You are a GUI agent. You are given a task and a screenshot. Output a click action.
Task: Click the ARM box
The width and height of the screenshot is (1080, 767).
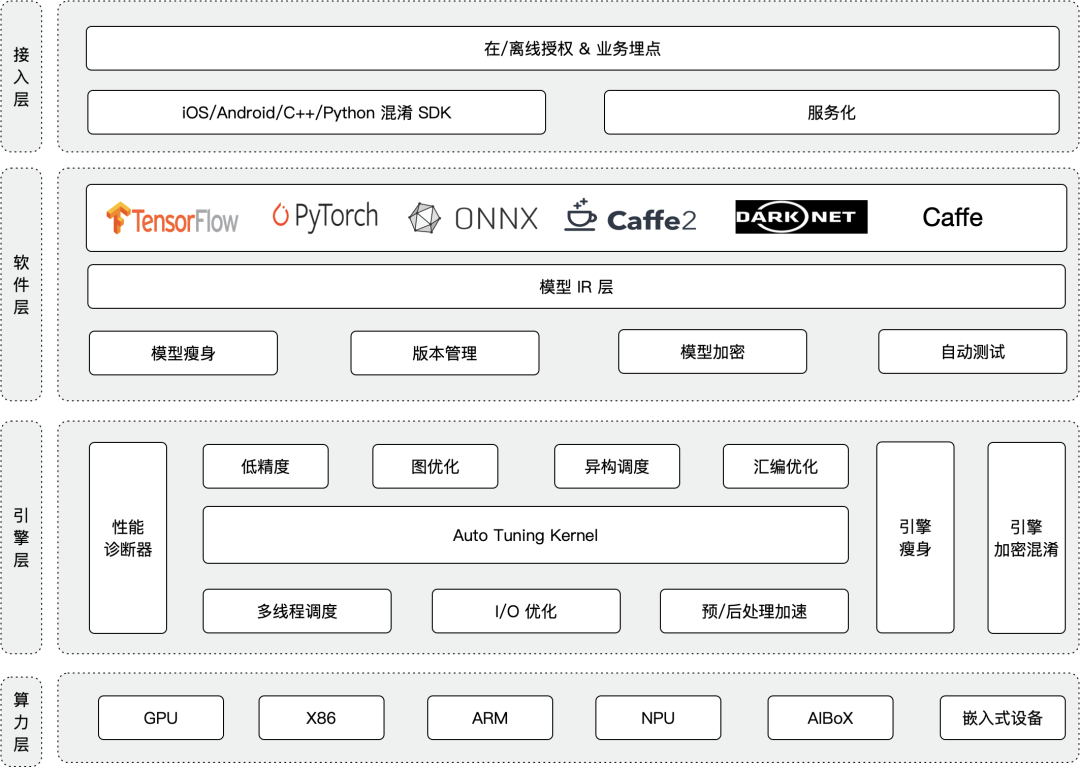pyautogui.click(x=490, y=717)
